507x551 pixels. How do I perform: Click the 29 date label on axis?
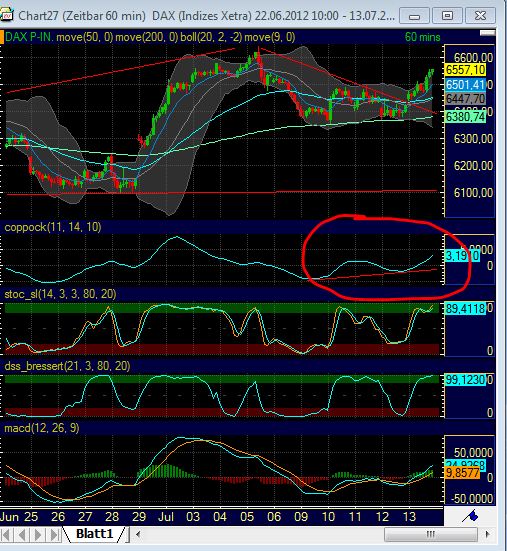[139, 517]
